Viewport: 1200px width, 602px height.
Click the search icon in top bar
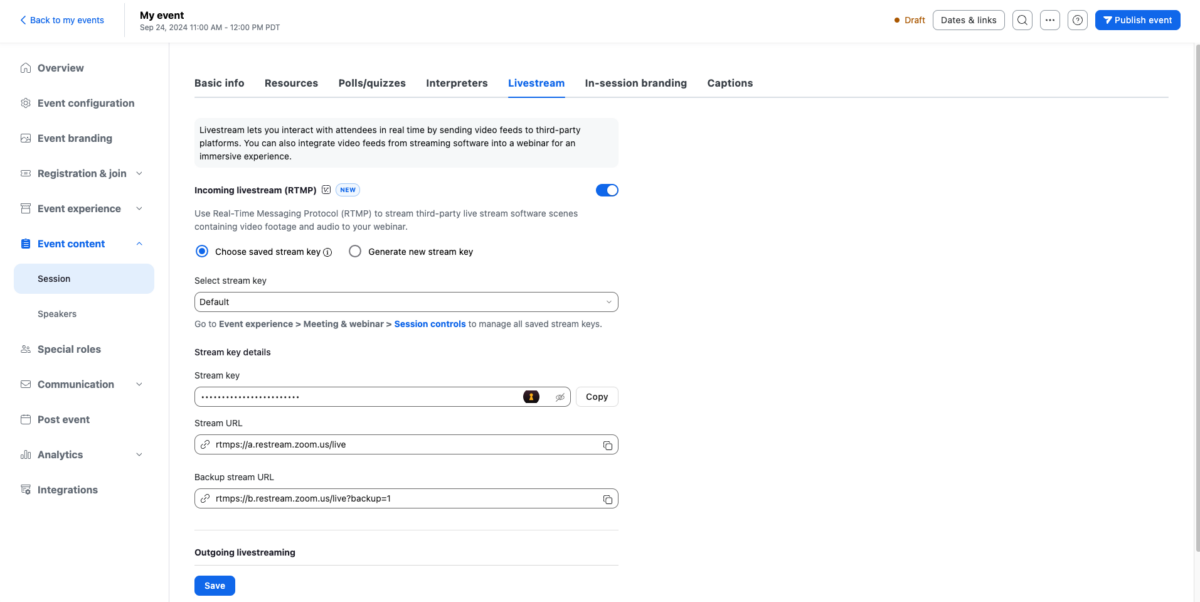1022,20
